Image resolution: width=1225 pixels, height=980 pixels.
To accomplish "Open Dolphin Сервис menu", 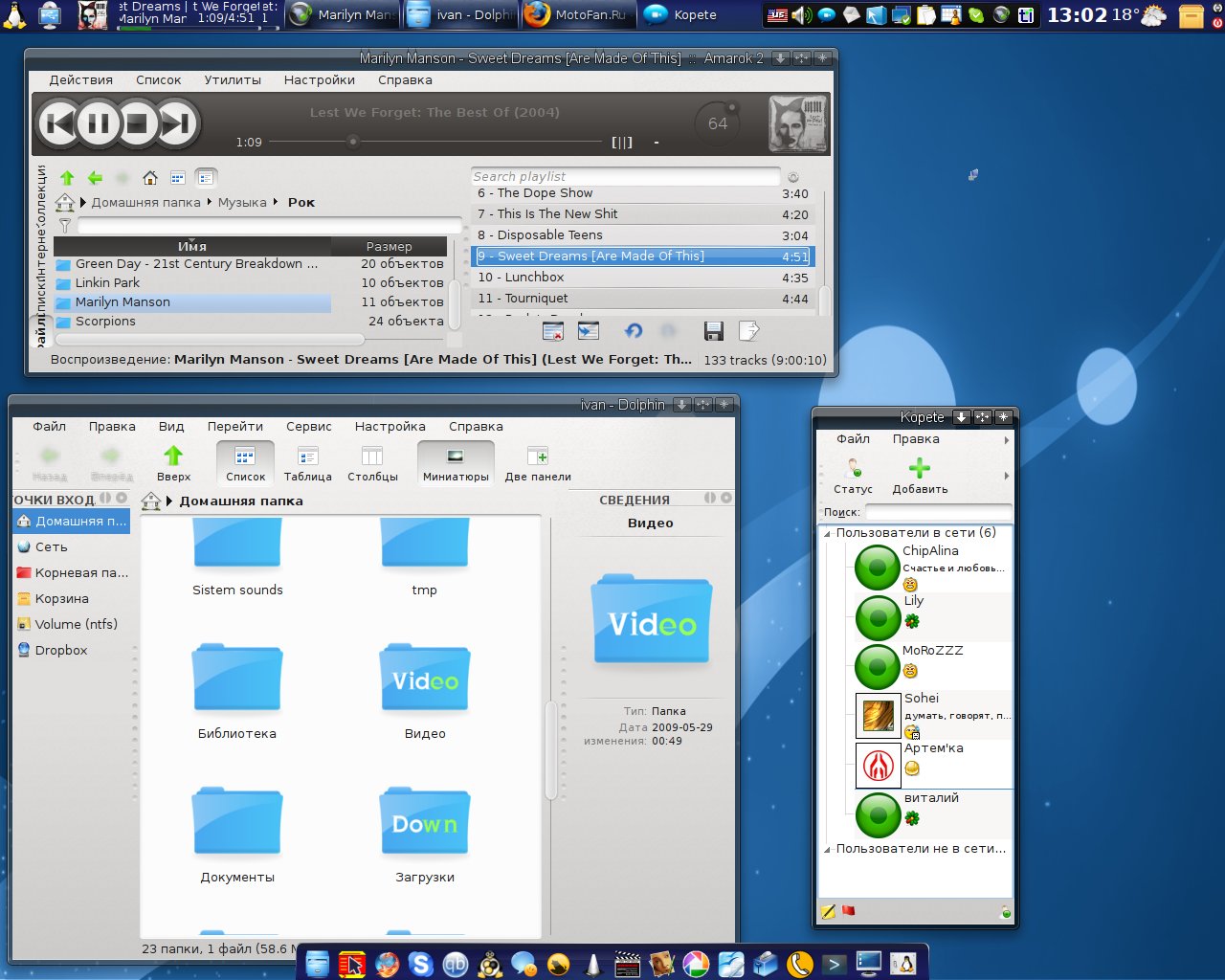I will [308, 427].
